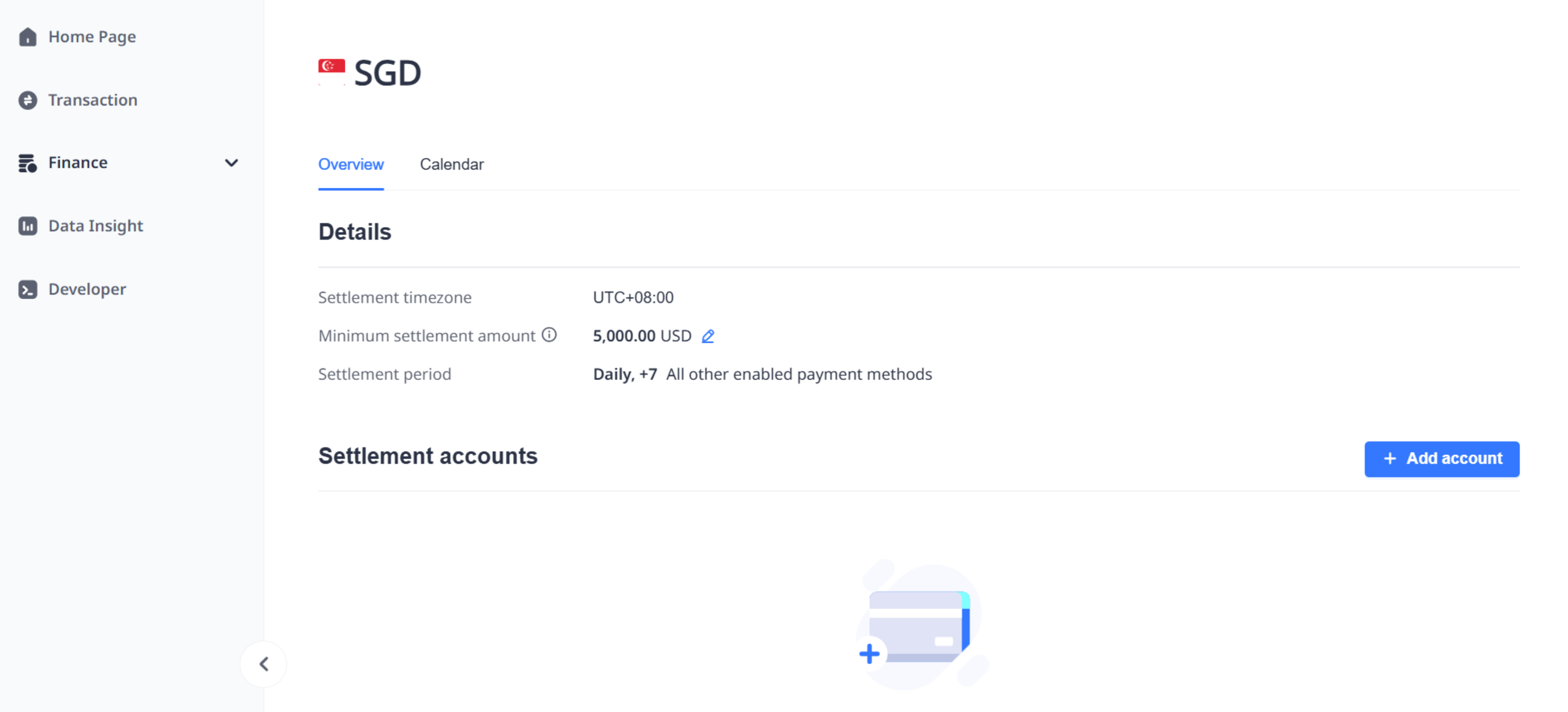
Task: Click the Transaction sidebar label
Action: pyautogui.click(x=93, y=100)
